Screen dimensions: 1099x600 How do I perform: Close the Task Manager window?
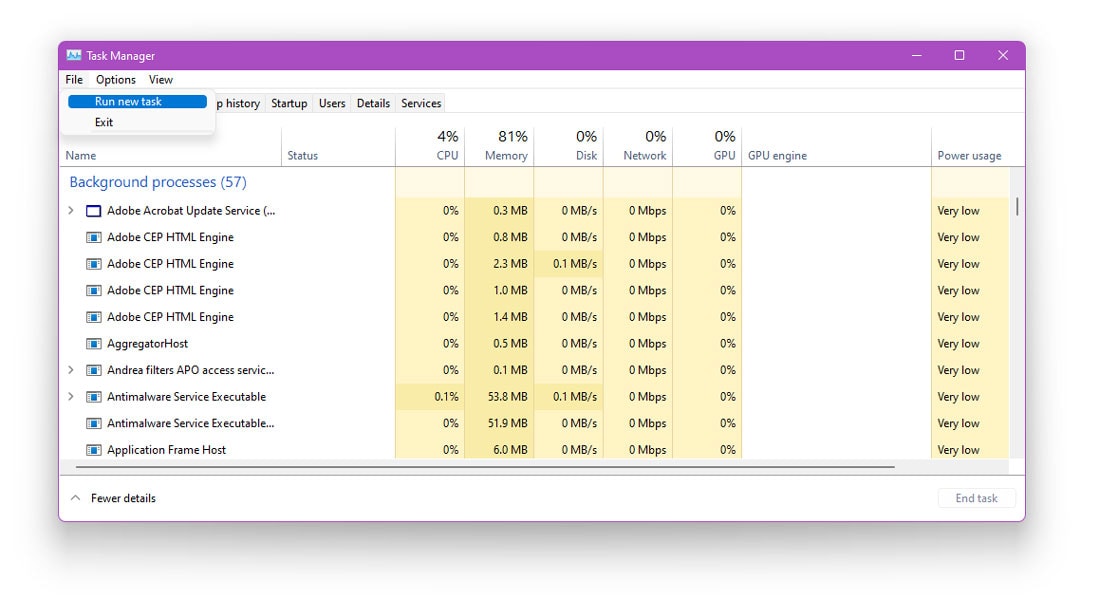click(1003, 55)
